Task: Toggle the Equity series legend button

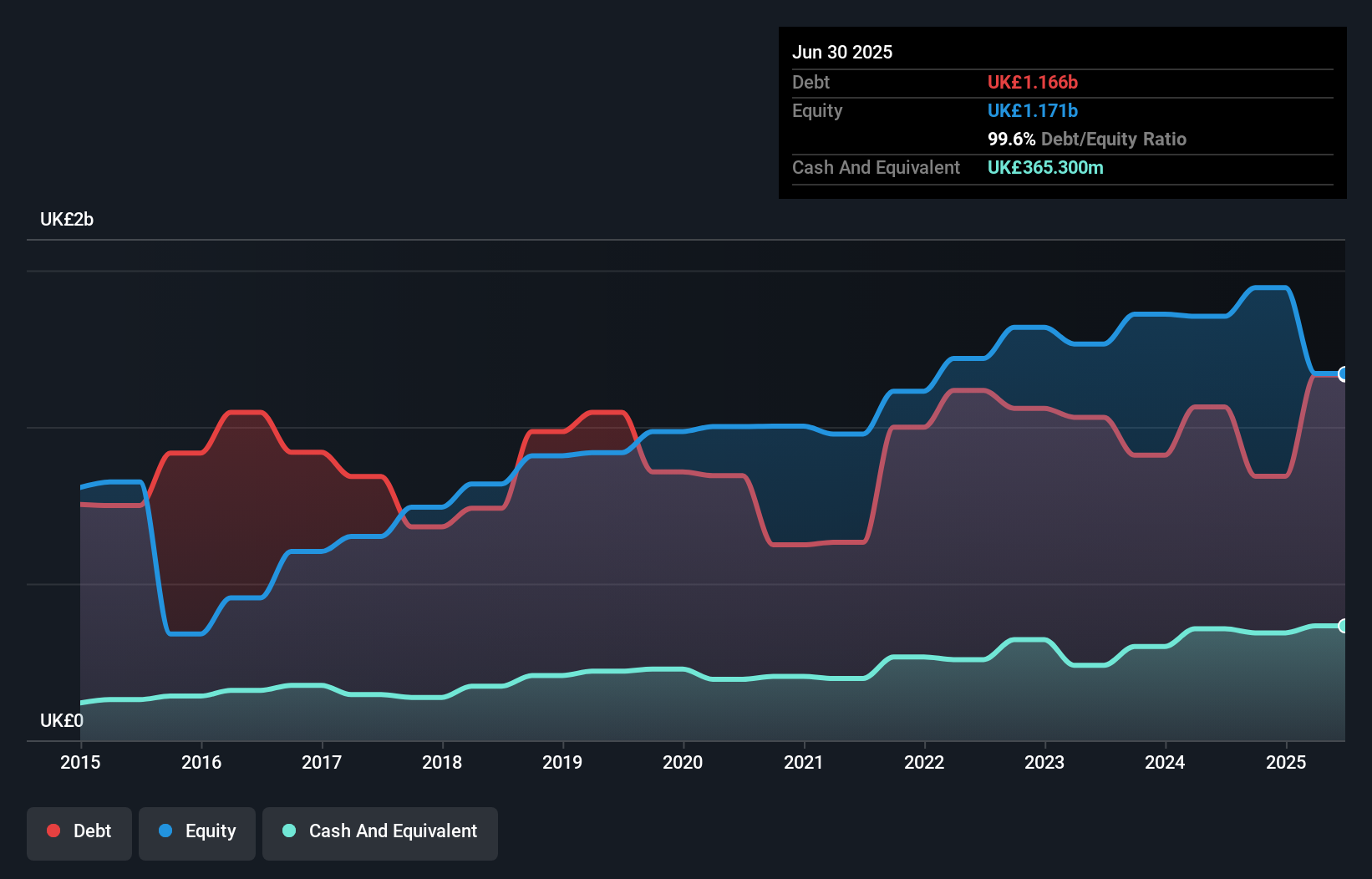Action: click(197, 832)
